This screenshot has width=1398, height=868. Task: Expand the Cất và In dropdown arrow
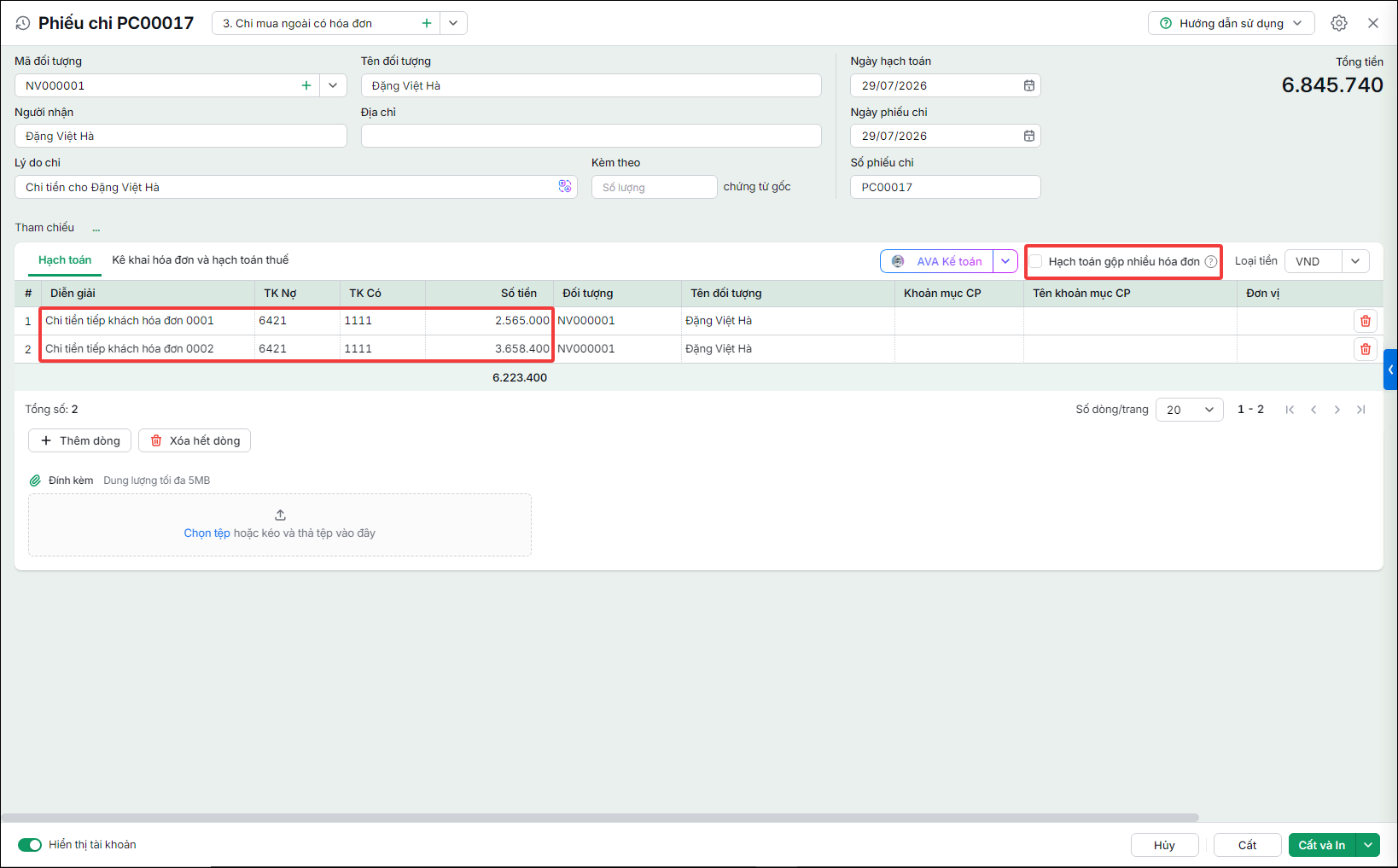pyautogui.click(x=1368, y=845)
